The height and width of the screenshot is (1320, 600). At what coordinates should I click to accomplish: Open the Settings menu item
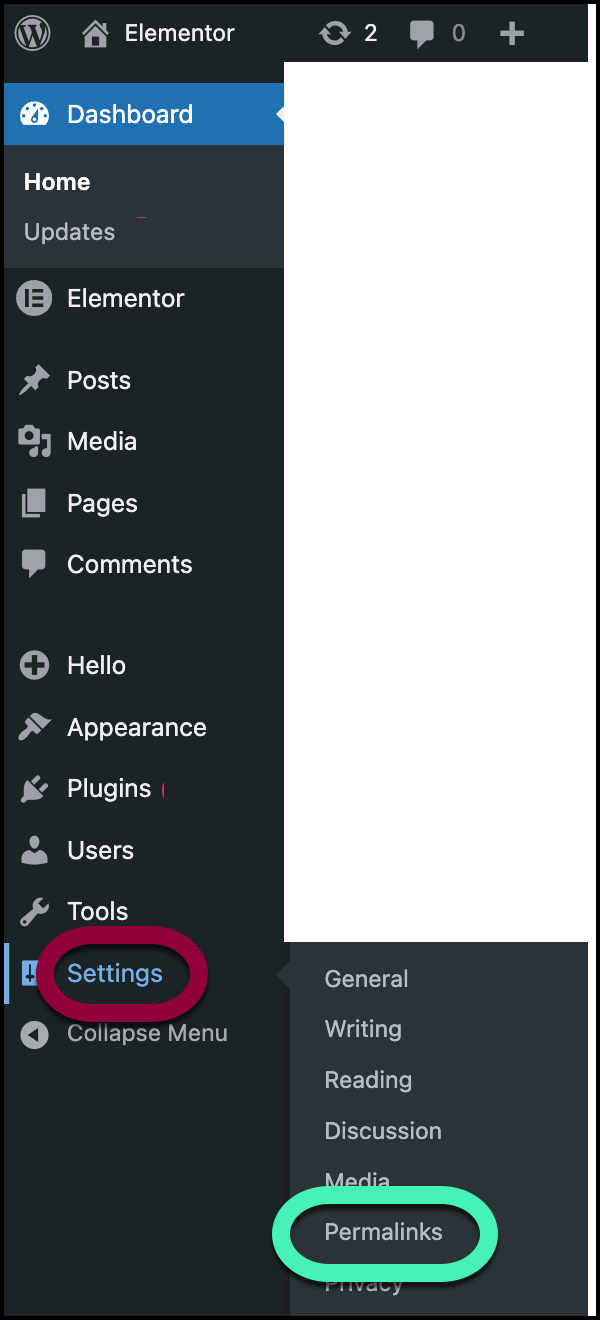(x=115, y=973)
